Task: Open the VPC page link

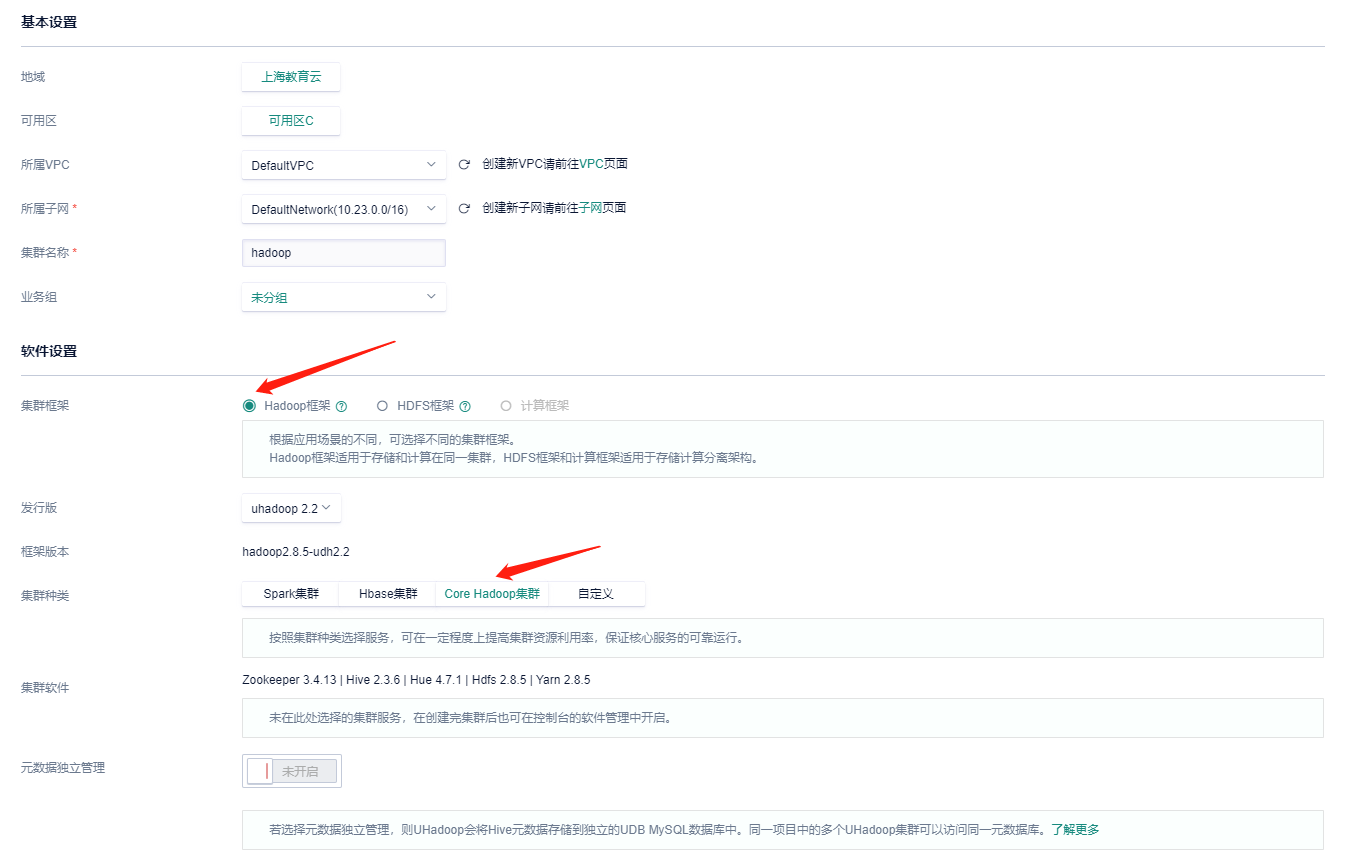Action: 591,164
